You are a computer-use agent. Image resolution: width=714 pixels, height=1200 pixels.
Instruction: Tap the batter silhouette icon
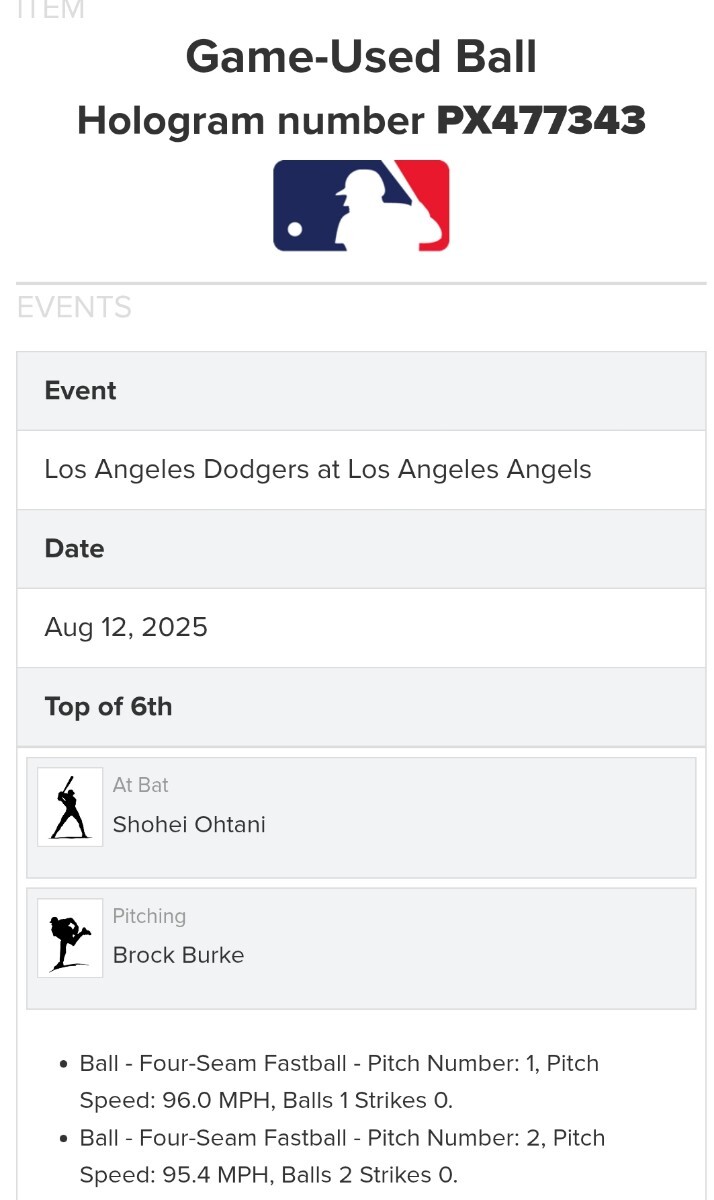70,807
